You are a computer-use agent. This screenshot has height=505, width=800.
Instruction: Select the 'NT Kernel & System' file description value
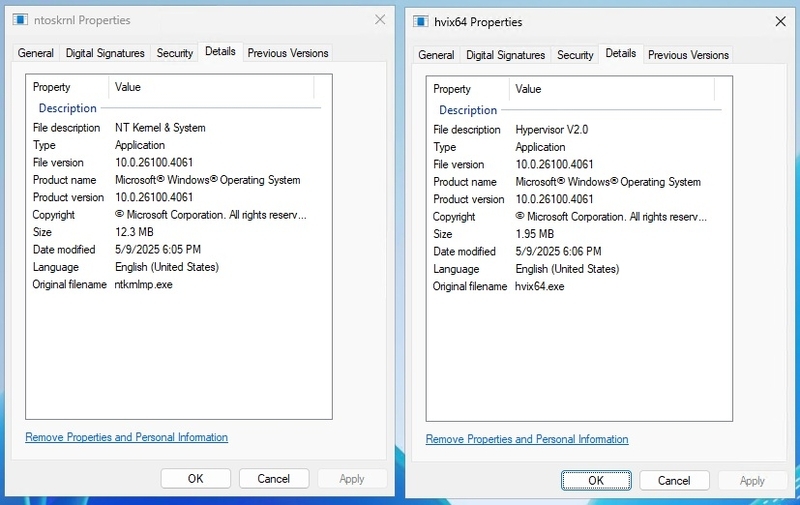click(x=160, y=128)
